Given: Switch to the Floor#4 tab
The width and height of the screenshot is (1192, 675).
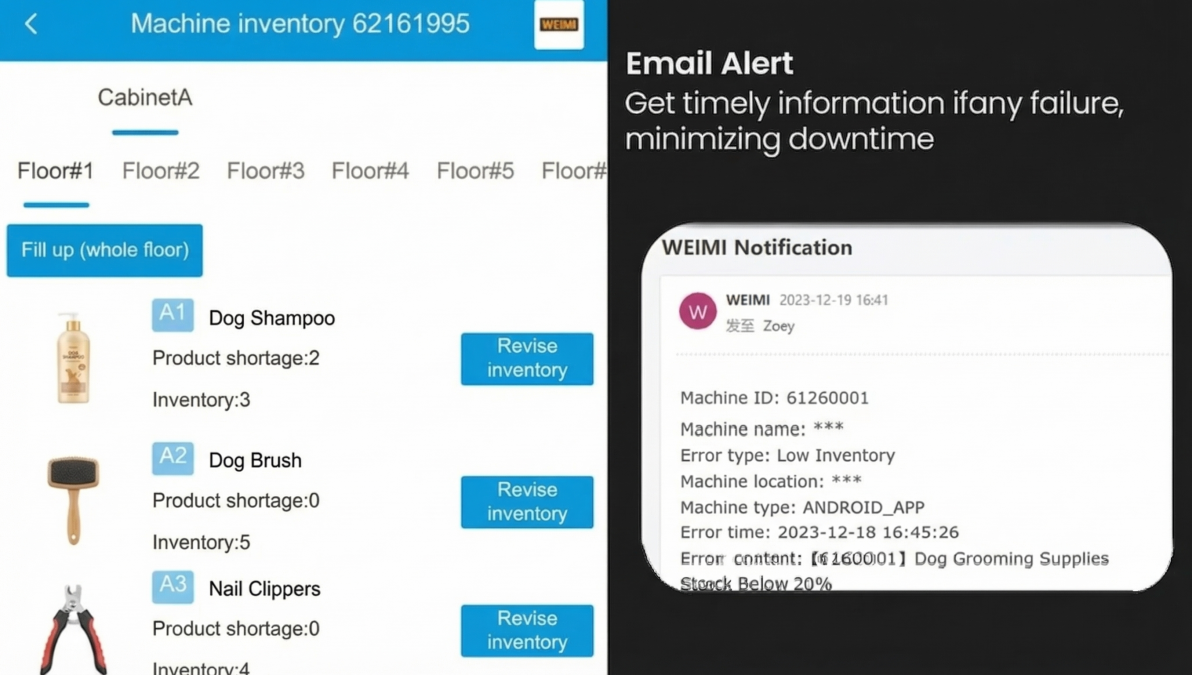Looking at the screenshot, I should click(370, 171).
